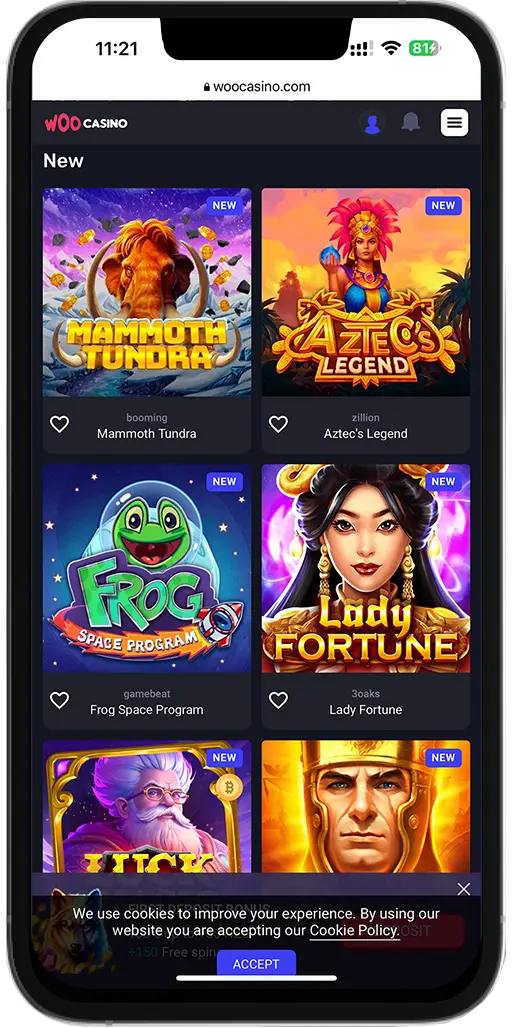
Task: Open the wizard Luck game thumbnail
Action: point(147,806)
